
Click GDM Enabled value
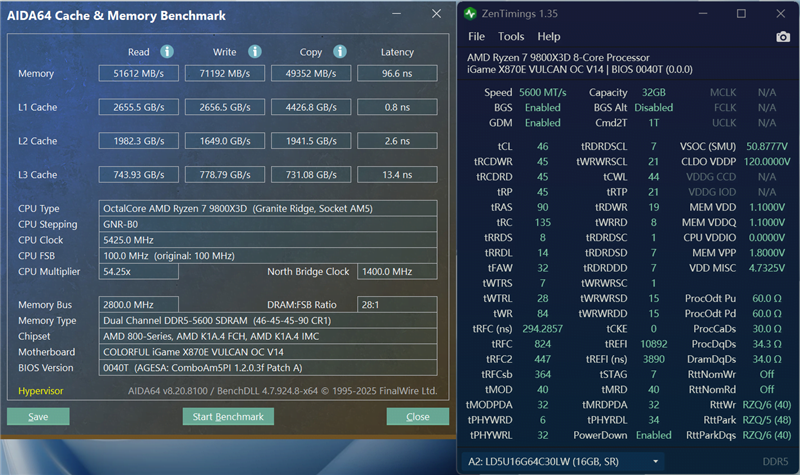coord(542,123)
